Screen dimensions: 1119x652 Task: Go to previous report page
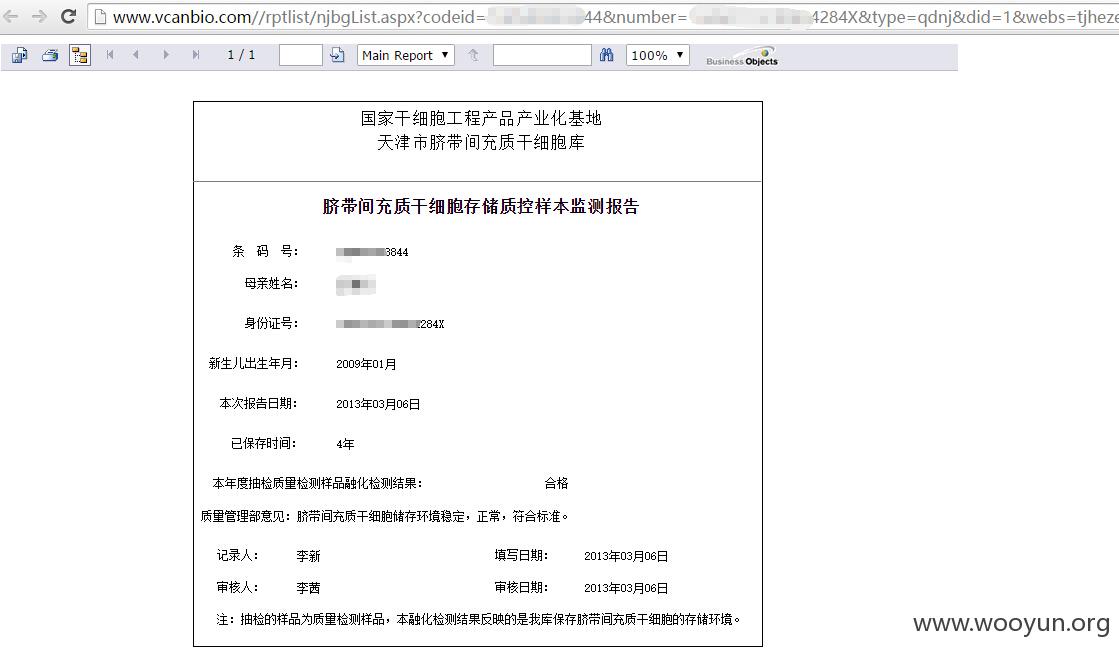136,55
